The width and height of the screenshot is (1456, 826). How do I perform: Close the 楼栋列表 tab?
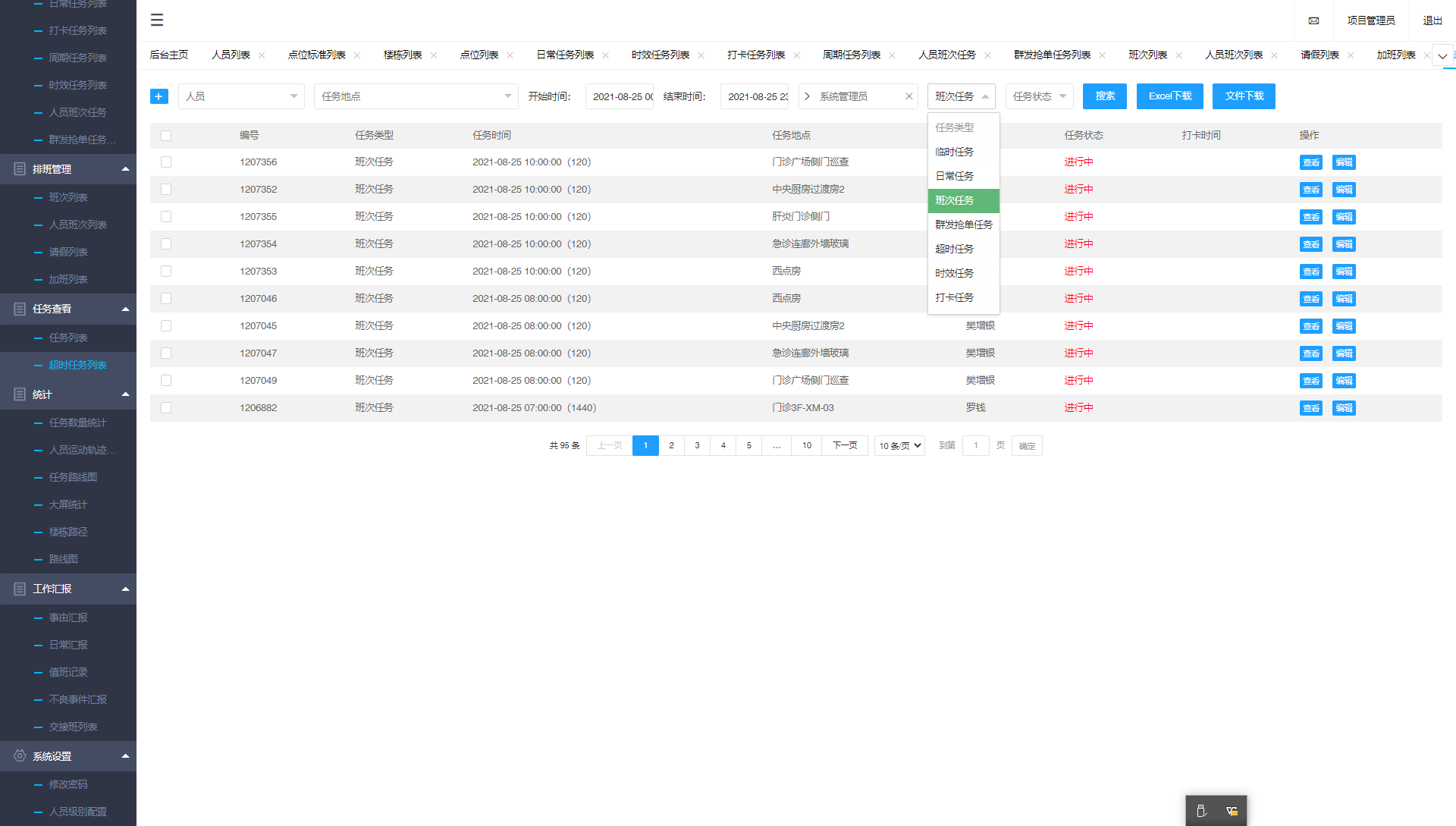click(434, 55)
